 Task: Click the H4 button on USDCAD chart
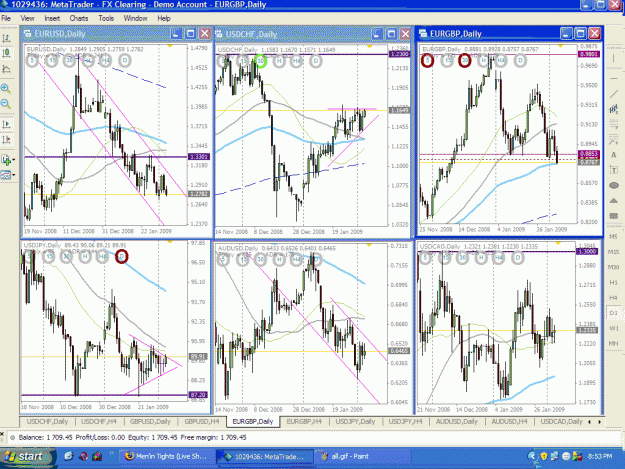coord(499,258)
